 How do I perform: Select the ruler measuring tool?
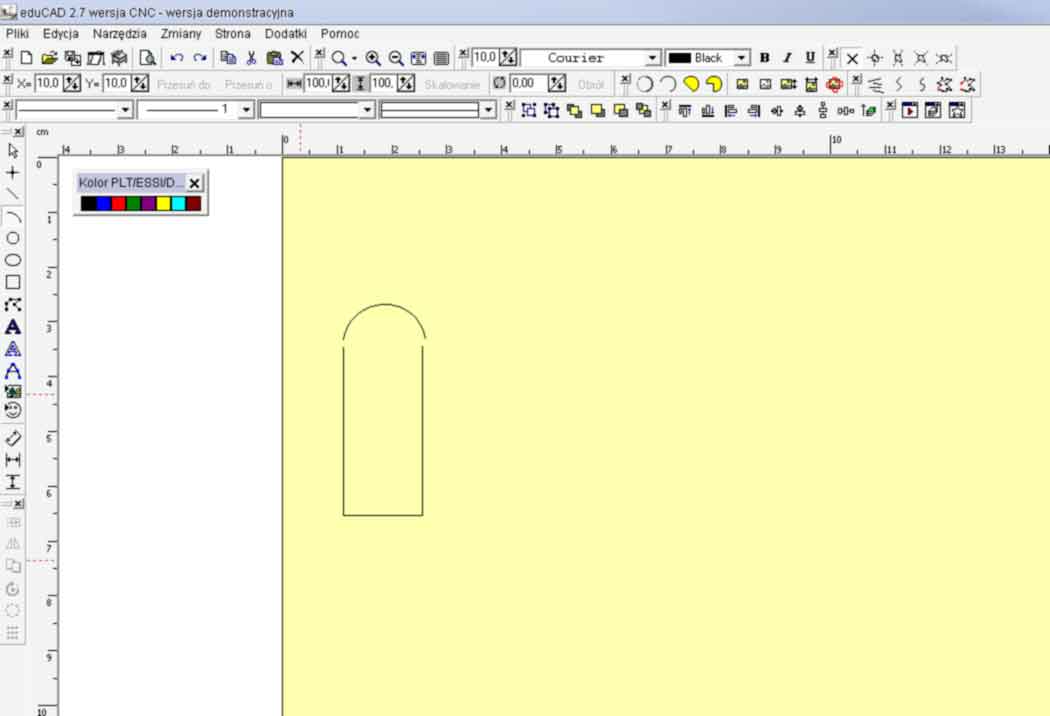pyautogui.click(x=13, y=438)
